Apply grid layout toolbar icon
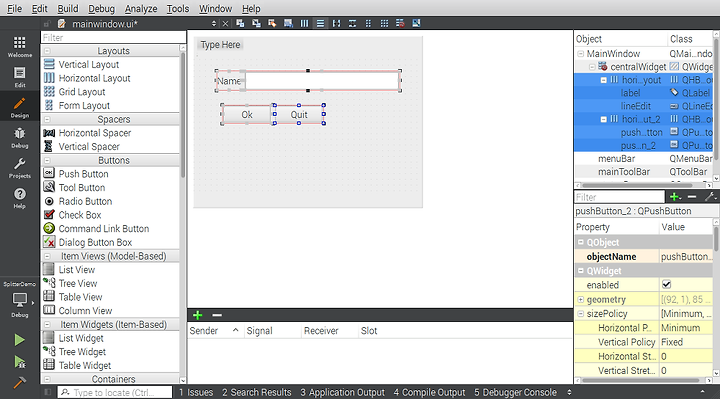Screen dimensions: 720x399 [384, 23]
